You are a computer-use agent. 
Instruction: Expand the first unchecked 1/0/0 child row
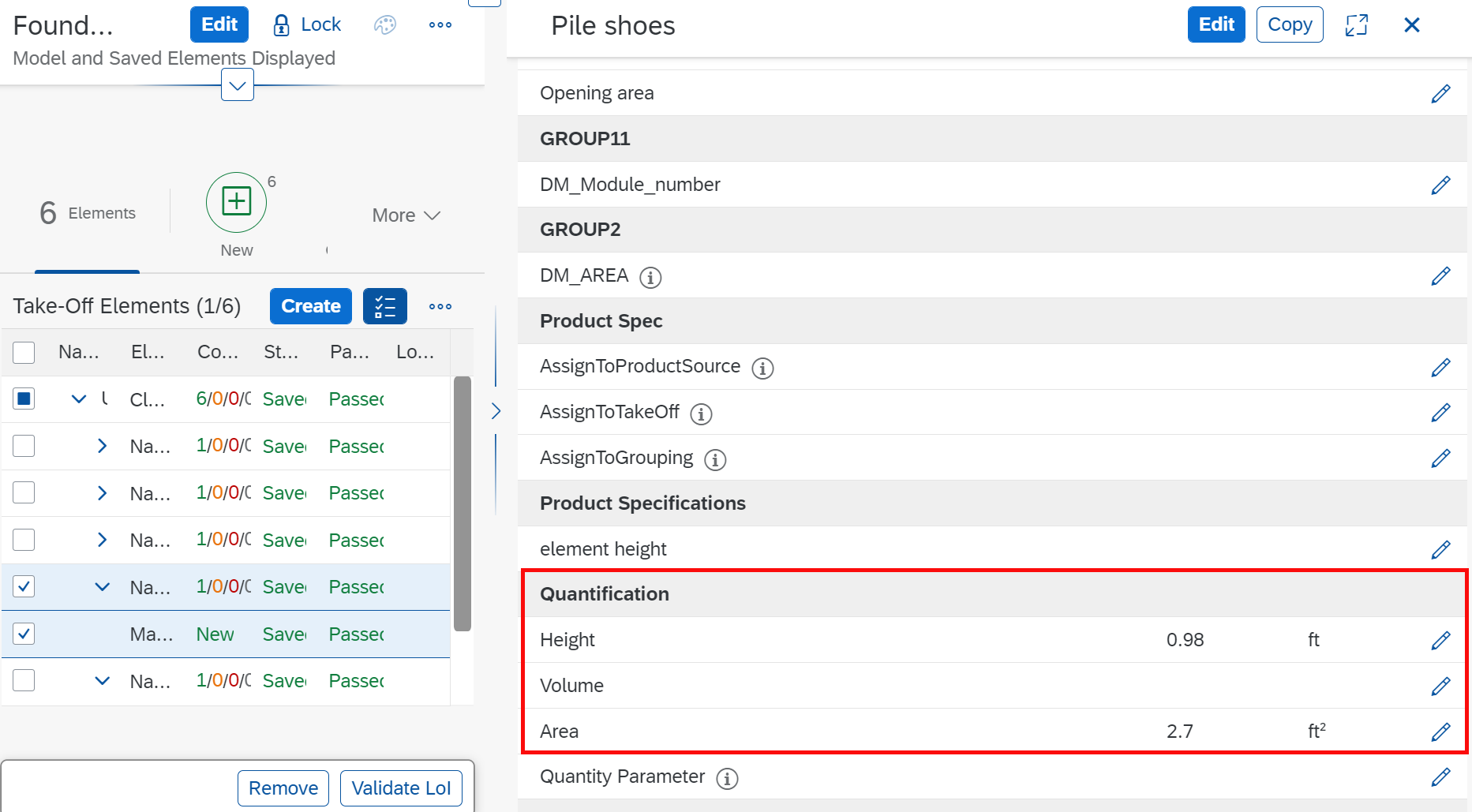(x=102, y=446)
